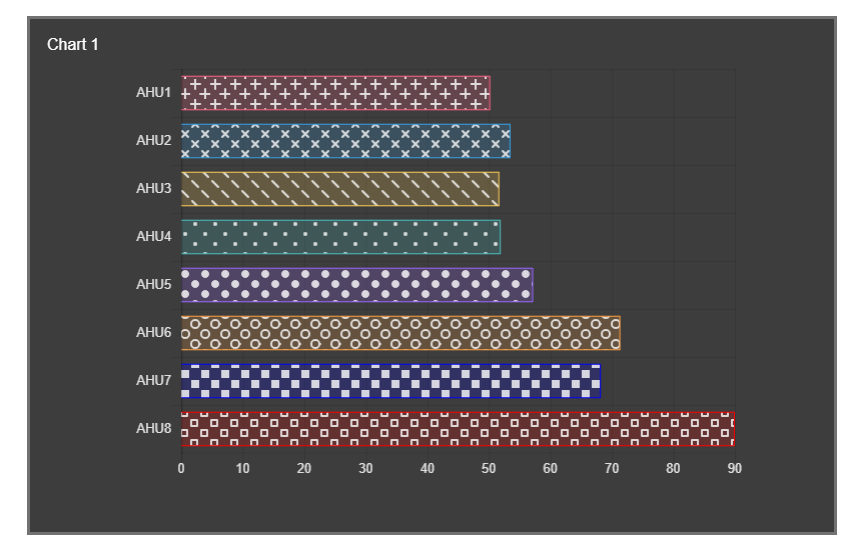This screenshot has height=551, width=857.
Task: Click the AHU2 axis label
Action: pyautogui.click(x=154, y=141)
